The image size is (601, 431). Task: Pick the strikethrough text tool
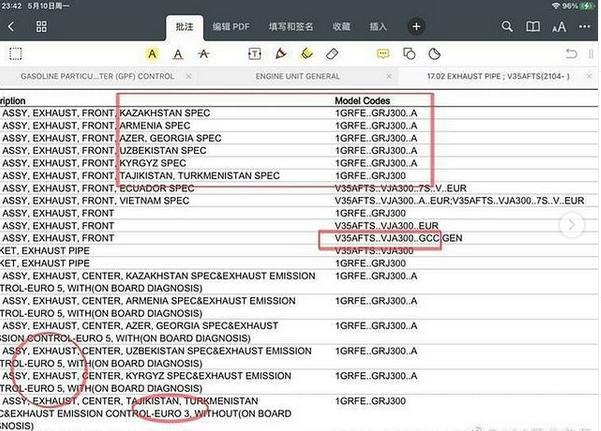pyautogui.click(x=204, y=53)
